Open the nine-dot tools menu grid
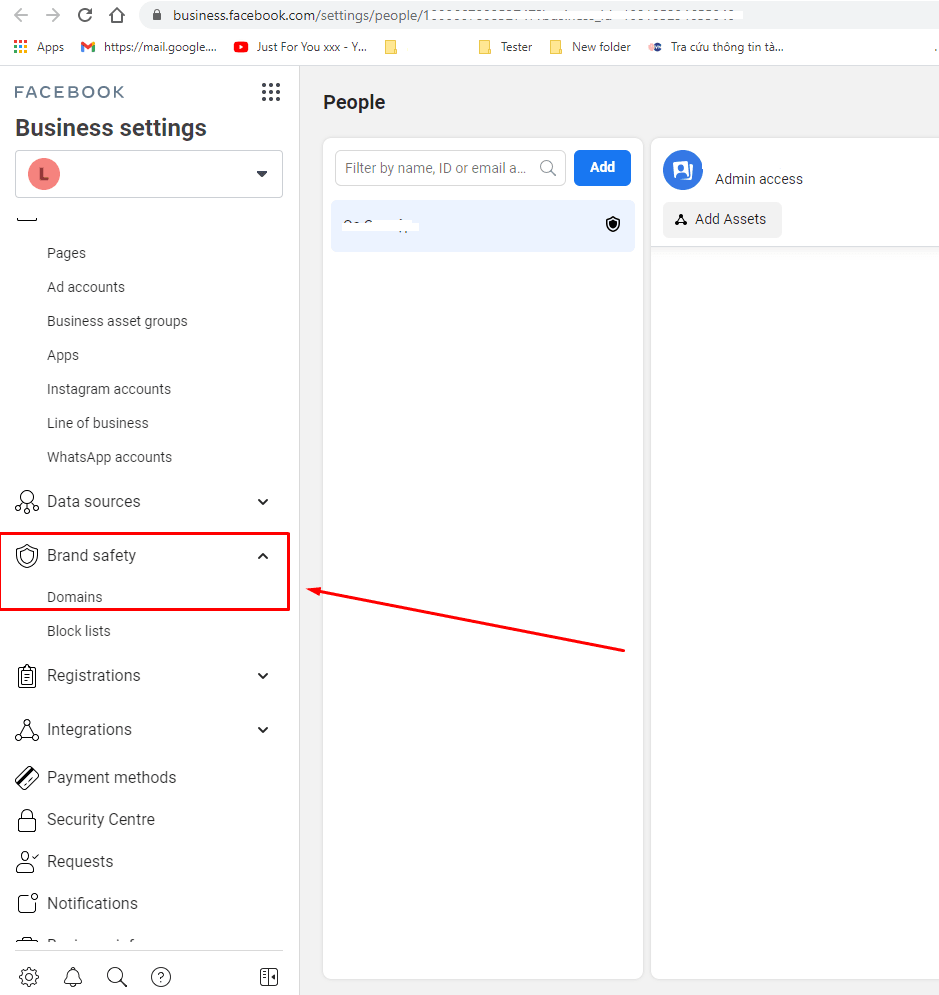Viewport: 939px width, 995px height. (271, 92)
